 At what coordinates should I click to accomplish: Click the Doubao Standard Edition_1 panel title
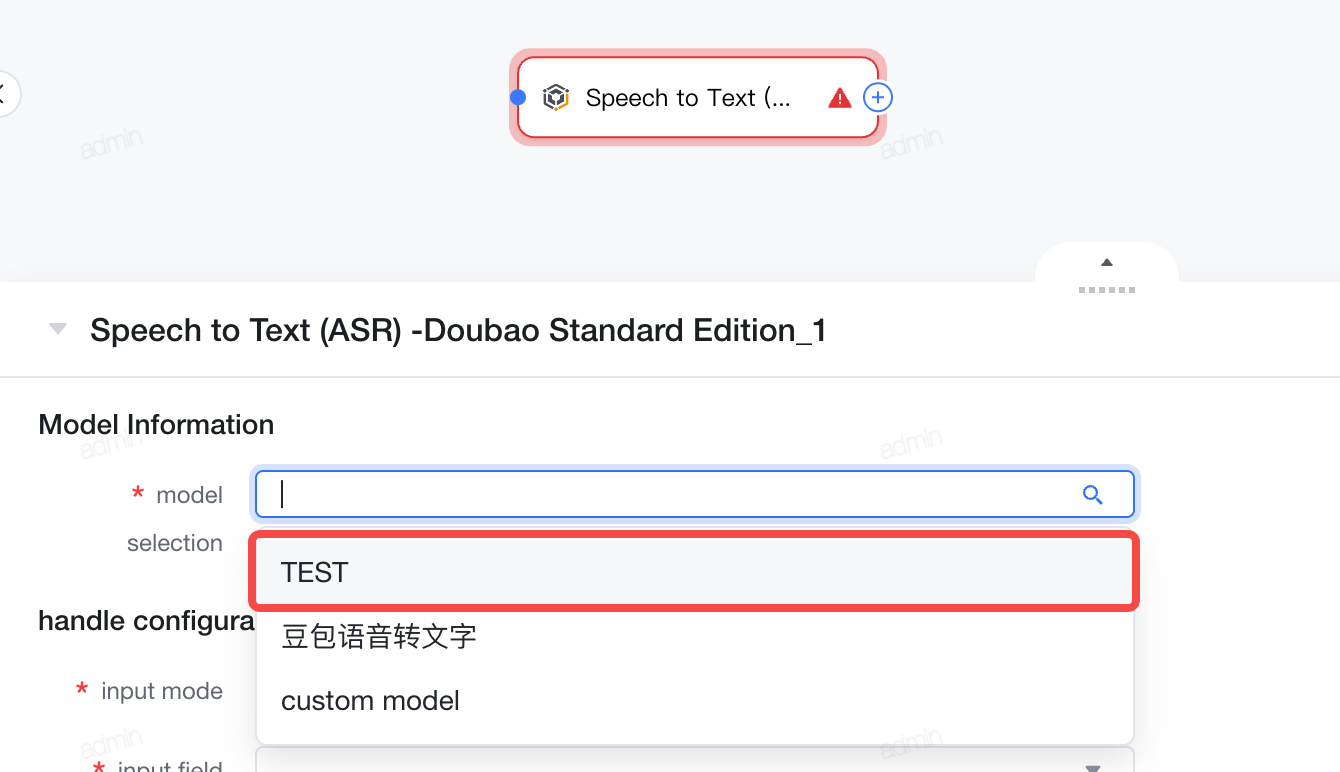(x=458, y=330)
